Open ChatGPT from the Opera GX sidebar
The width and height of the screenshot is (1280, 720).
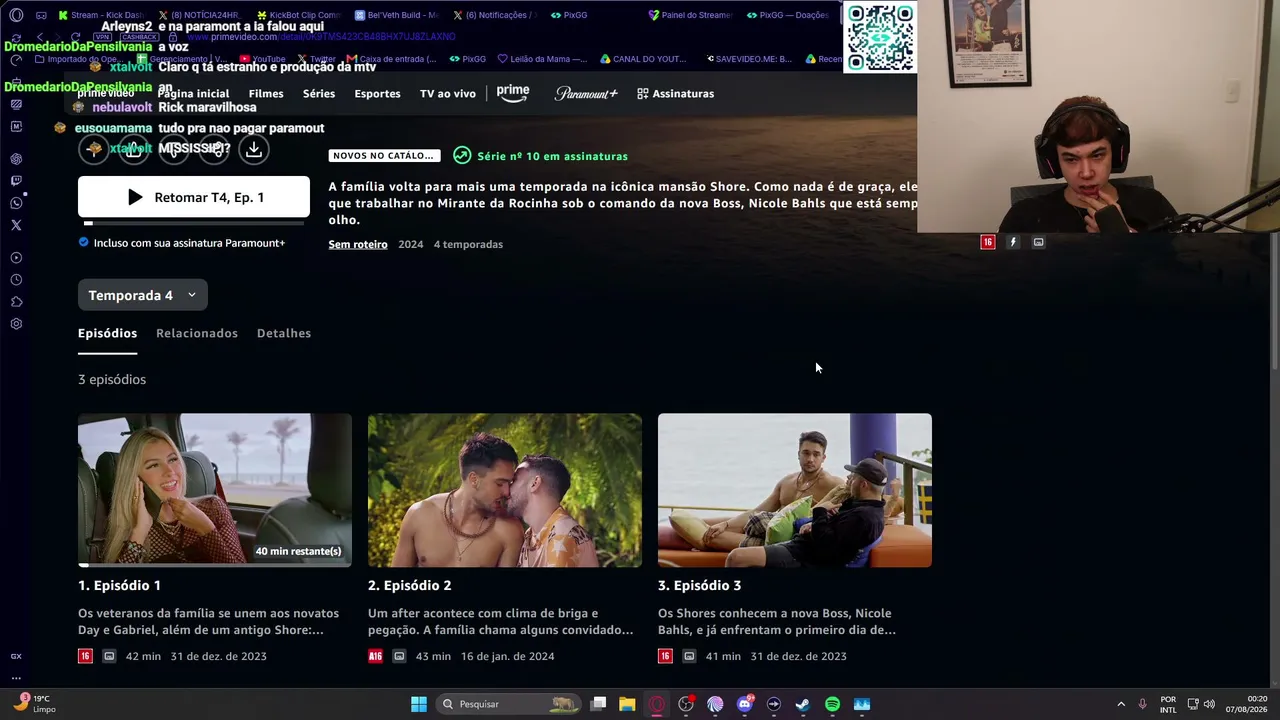[x=16, y=159]
